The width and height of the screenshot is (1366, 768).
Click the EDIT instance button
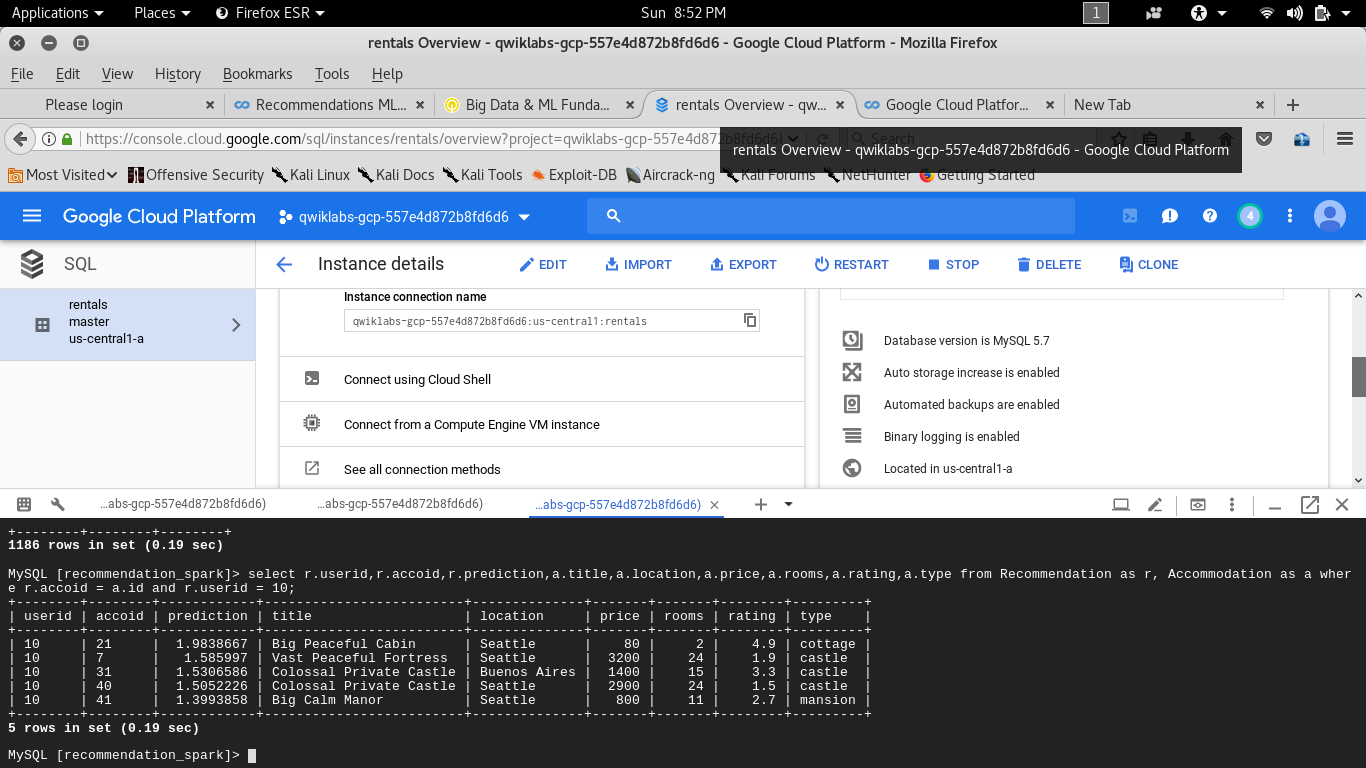click(543, 265)
